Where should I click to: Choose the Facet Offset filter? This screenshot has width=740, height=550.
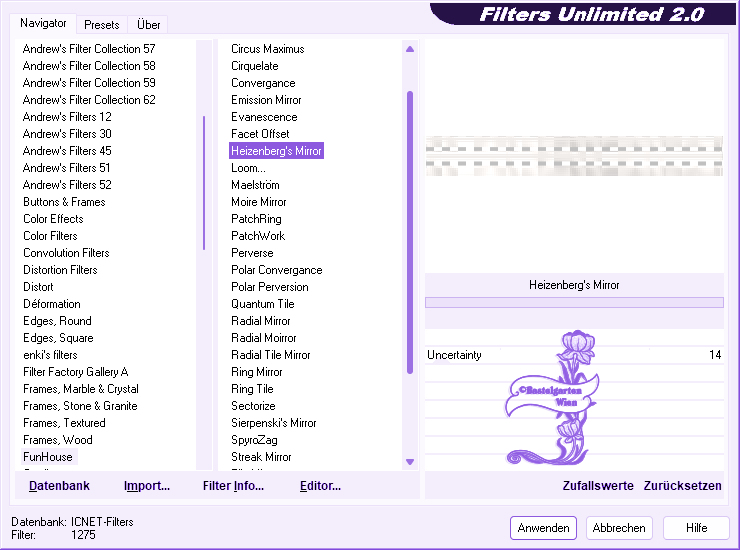point(260,134)
